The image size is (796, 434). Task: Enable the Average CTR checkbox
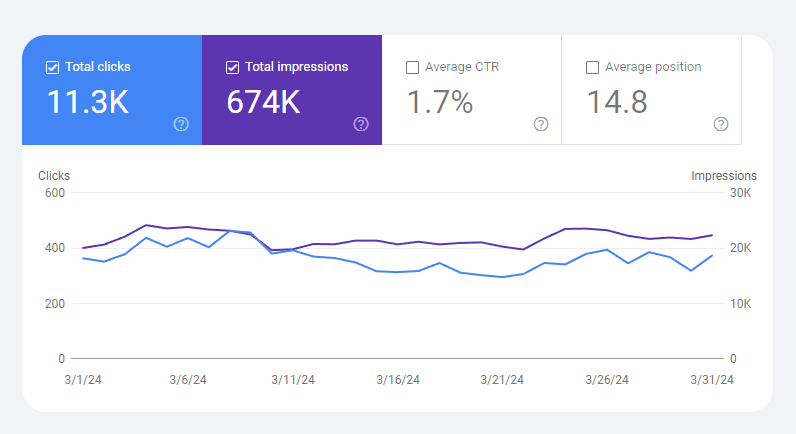click(x=413, y=68)
